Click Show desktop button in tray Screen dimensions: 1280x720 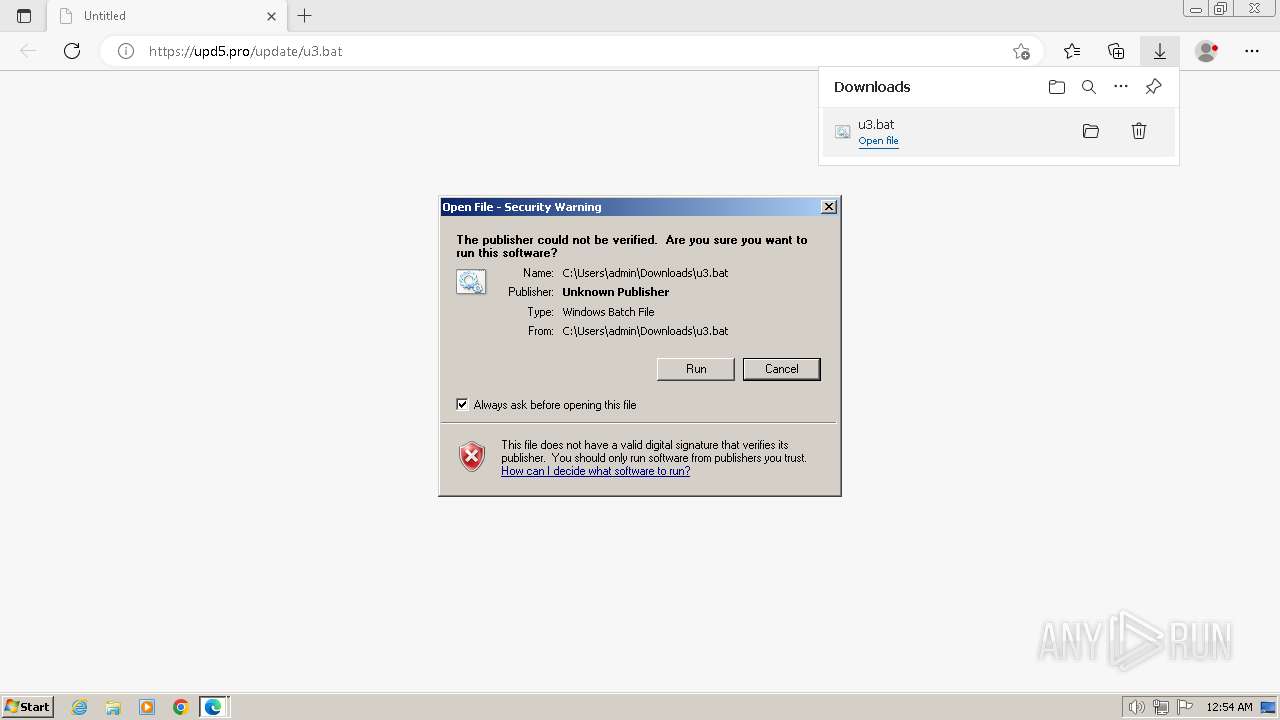coord(1269,707)
